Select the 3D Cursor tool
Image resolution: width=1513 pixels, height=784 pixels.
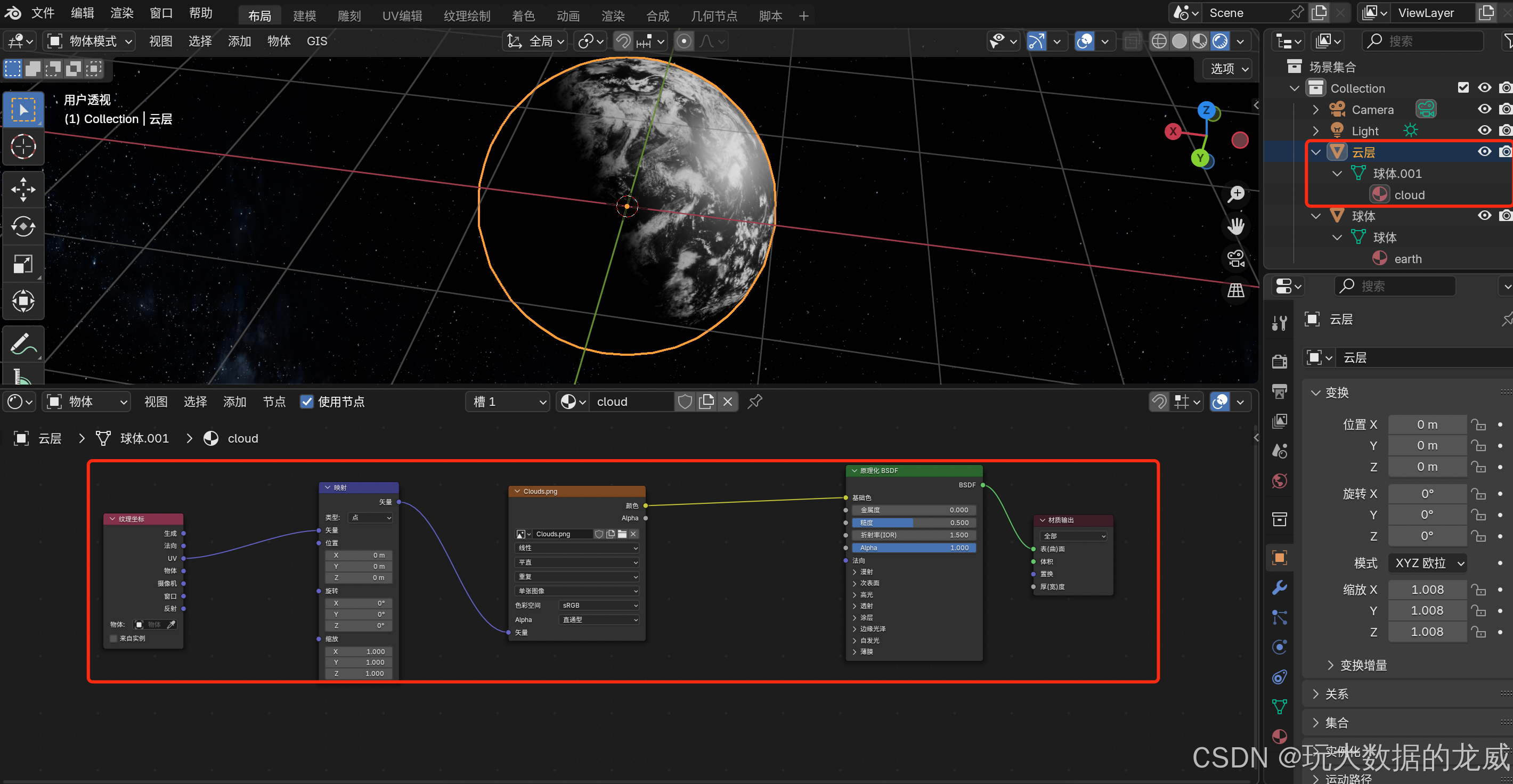(x=23, y=147)
